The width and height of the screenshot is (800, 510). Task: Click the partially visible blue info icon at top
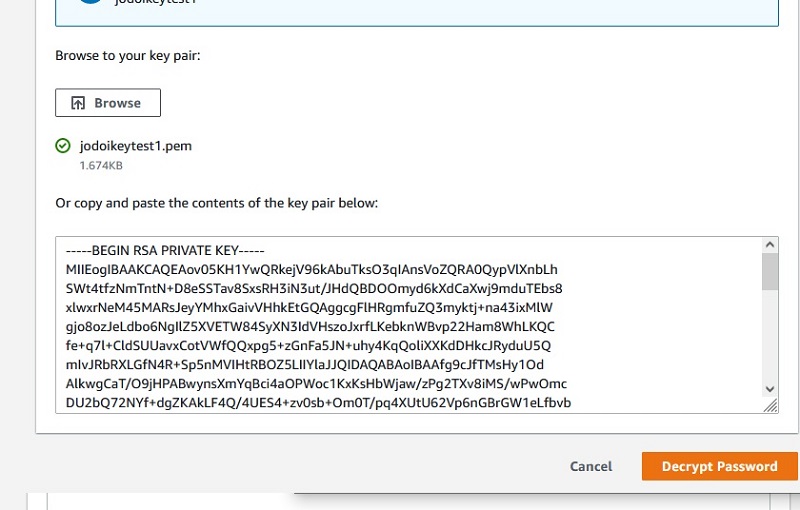[x=90, y=2]
